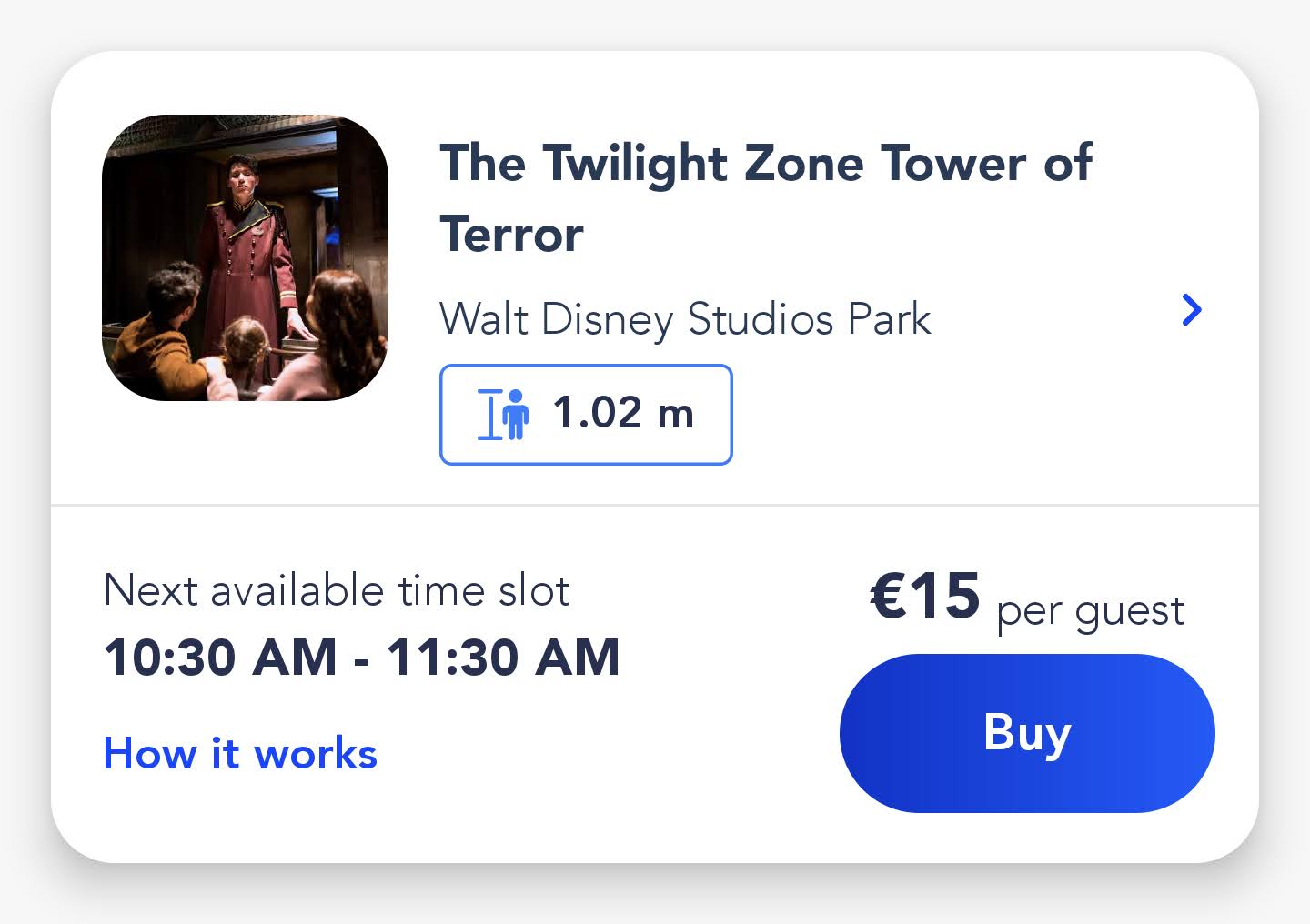Click the 11:30 AM end time

click(503, 658)
